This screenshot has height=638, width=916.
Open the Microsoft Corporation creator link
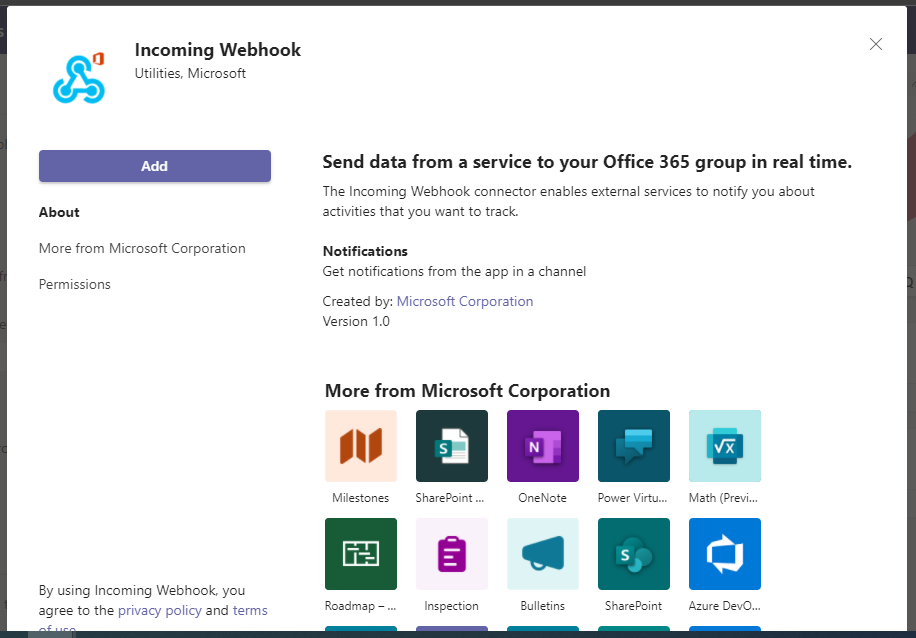[465, 301]
